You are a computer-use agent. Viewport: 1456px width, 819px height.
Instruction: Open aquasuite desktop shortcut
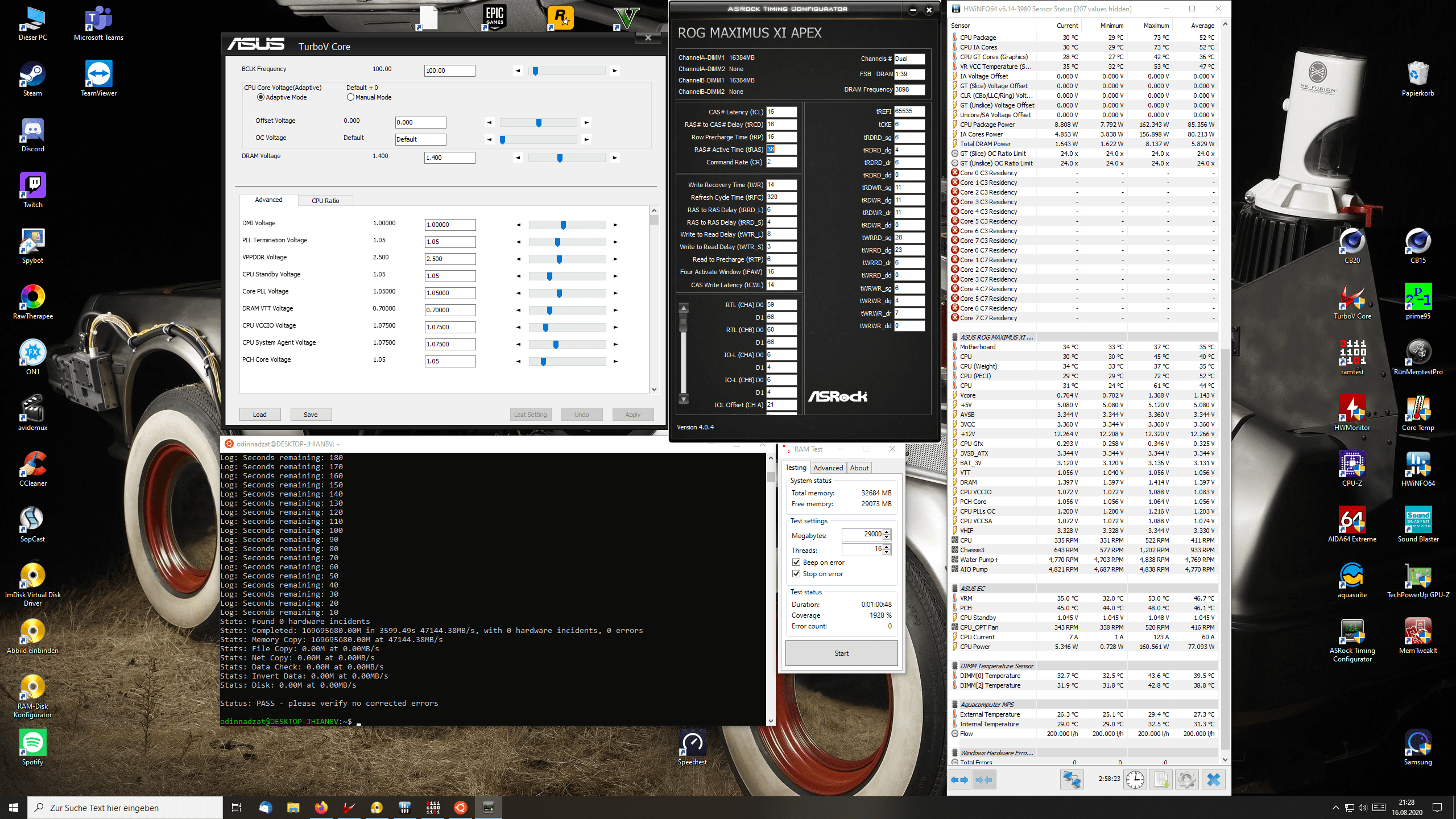tap(1352, 580)
